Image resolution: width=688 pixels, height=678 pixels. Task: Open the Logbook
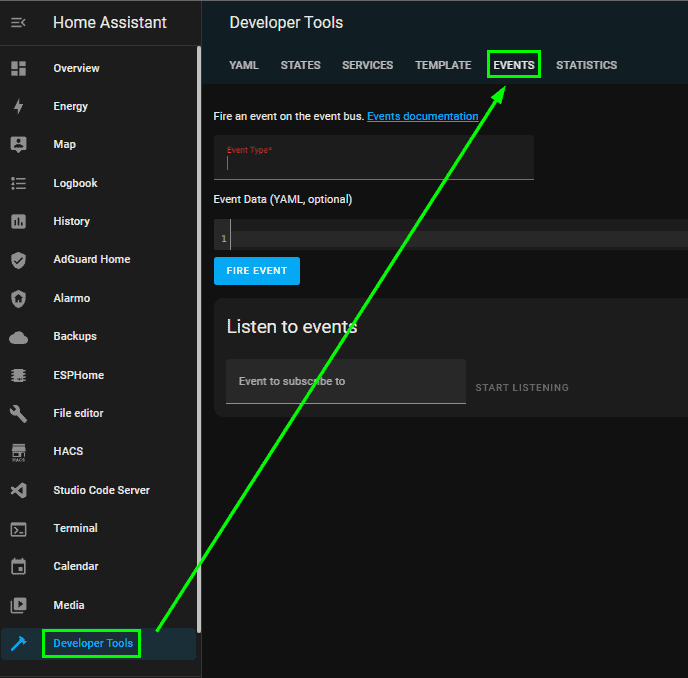tap(98, 183)
